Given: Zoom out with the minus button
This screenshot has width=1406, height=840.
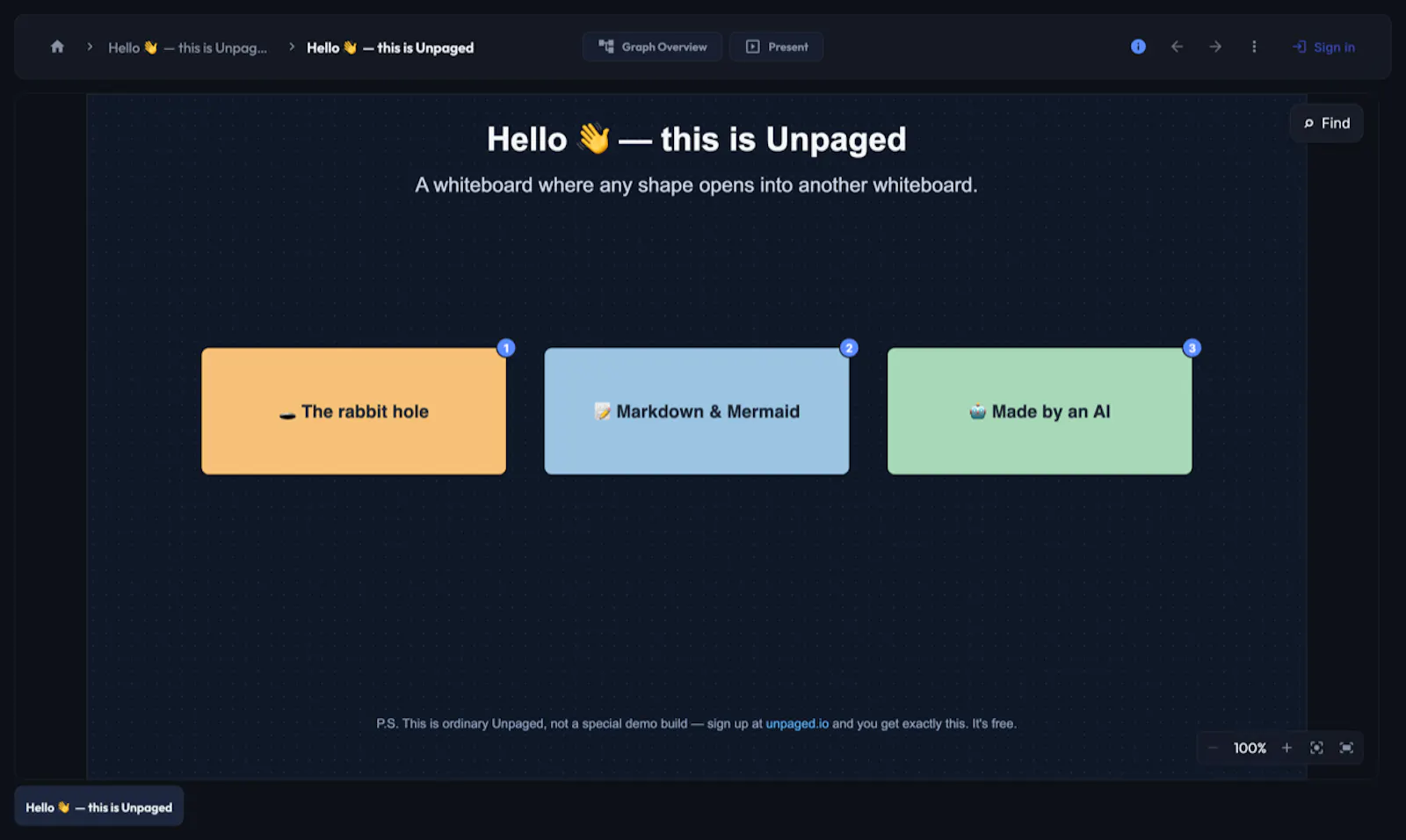Looking at the screenshot, I should (x=1213, y=748).
